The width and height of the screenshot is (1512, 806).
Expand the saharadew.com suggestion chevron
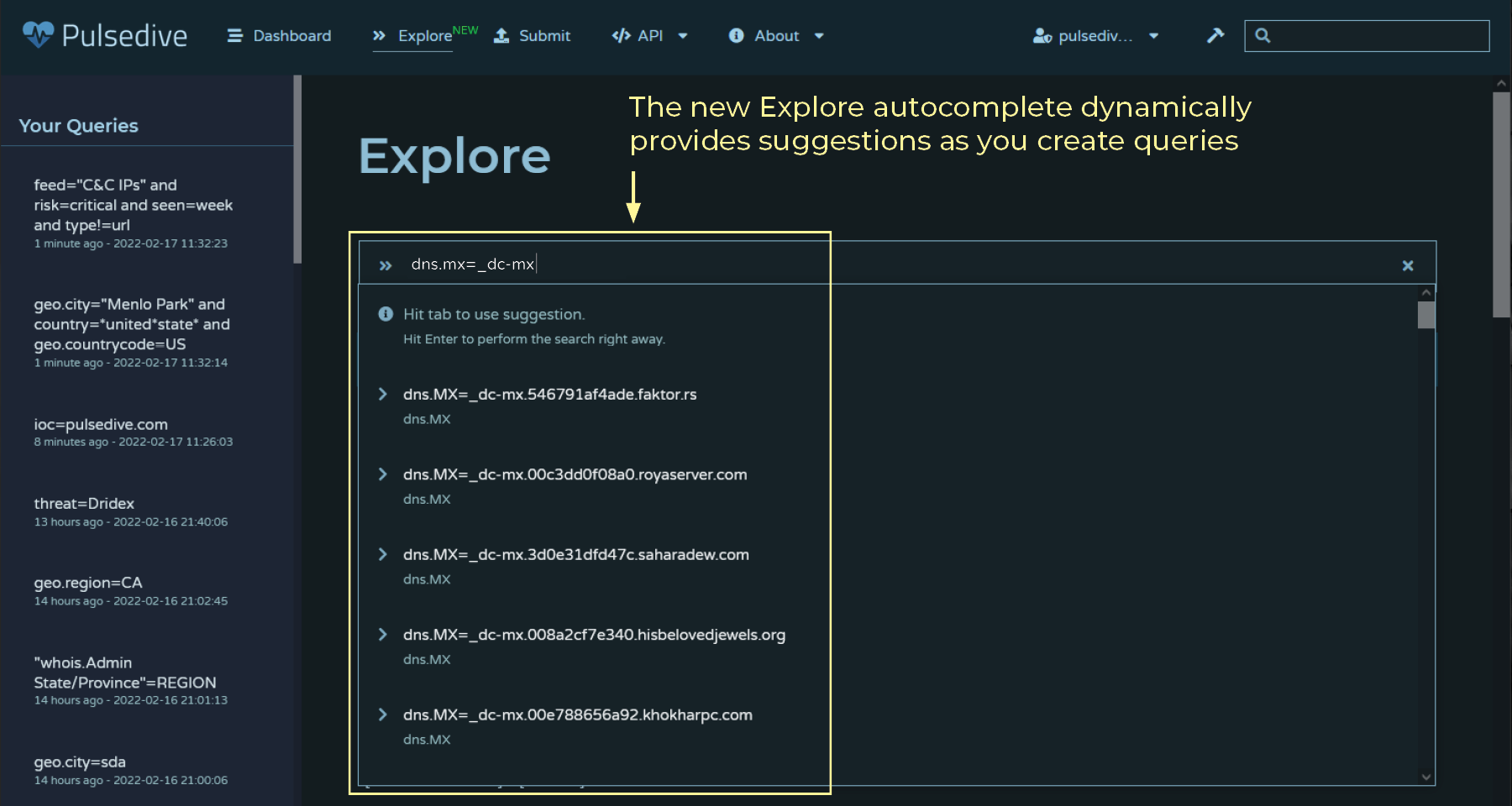click(x=383, y=554)
